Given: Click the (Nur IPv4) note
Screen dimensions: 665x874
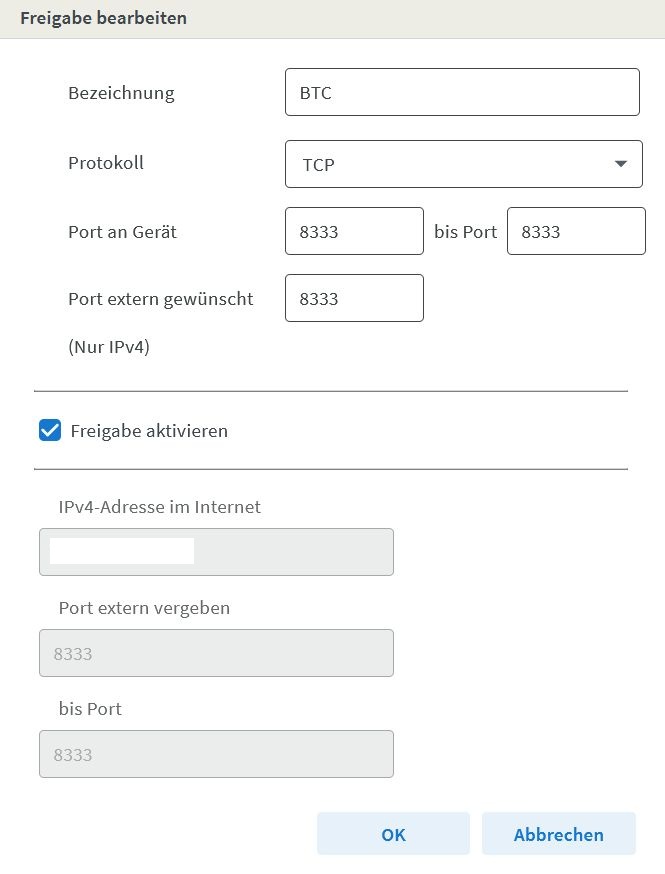Looking at the screenshot, I should pyautogui.click(x=109, y=348).
